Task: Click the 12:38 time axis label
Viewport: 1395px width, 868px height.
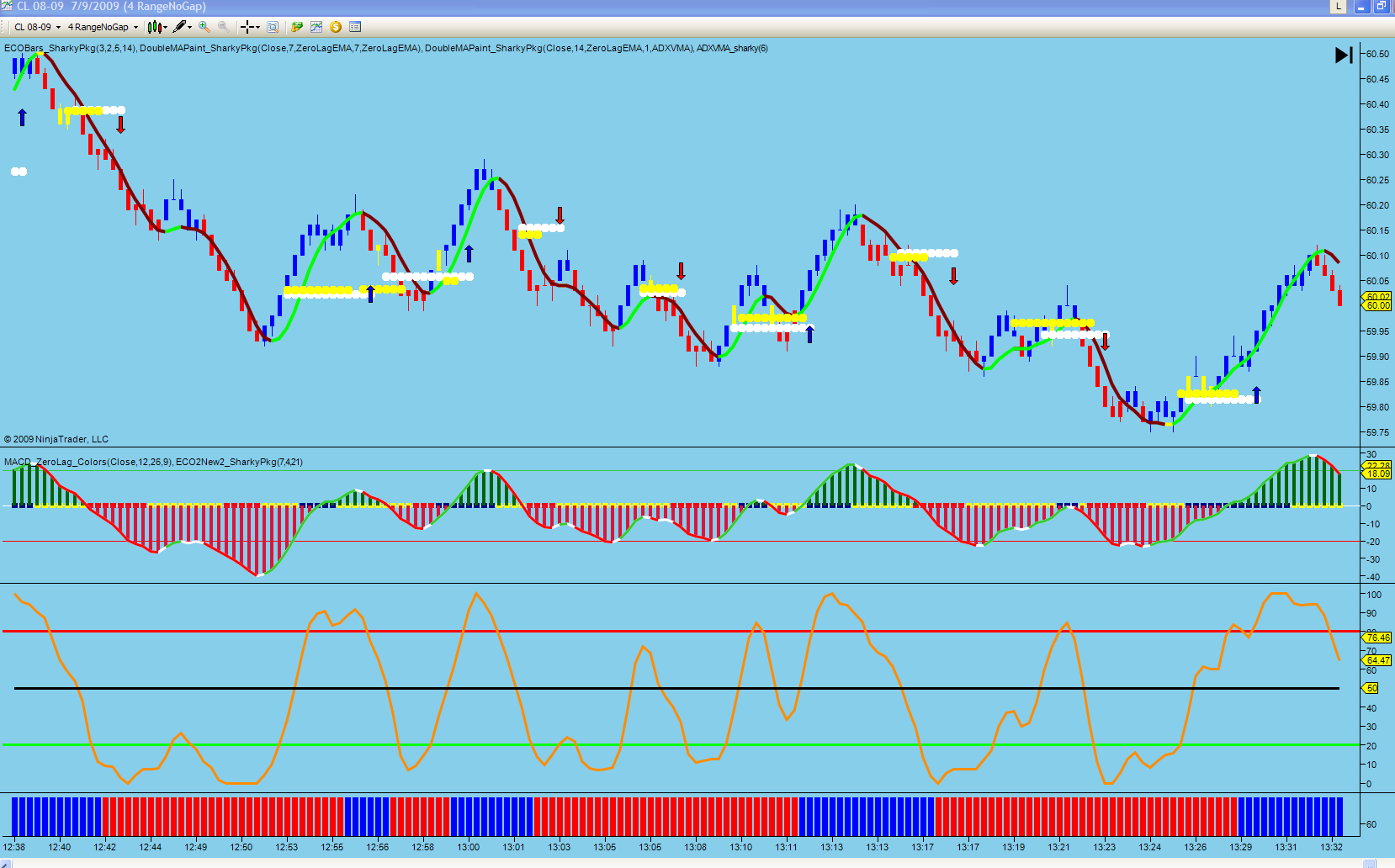Action: 14,847
